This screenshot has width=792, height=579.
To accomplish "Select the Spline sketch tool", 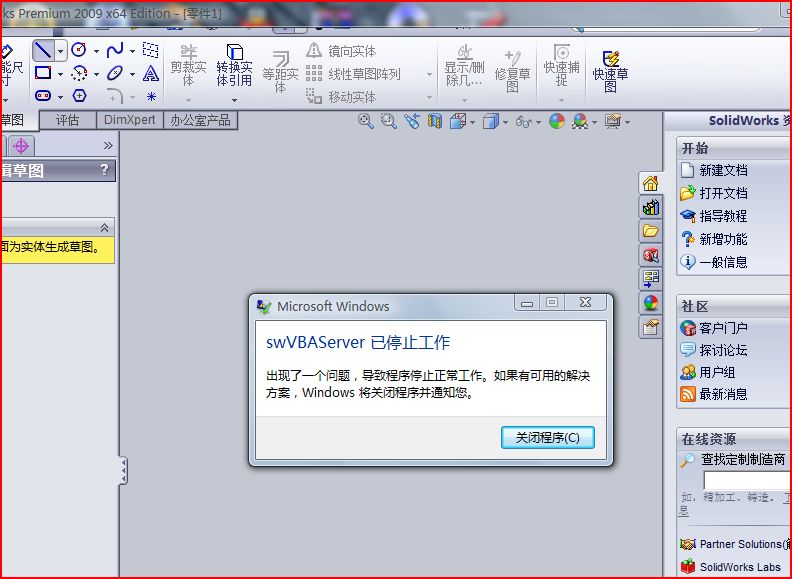I will click(115, 50).
